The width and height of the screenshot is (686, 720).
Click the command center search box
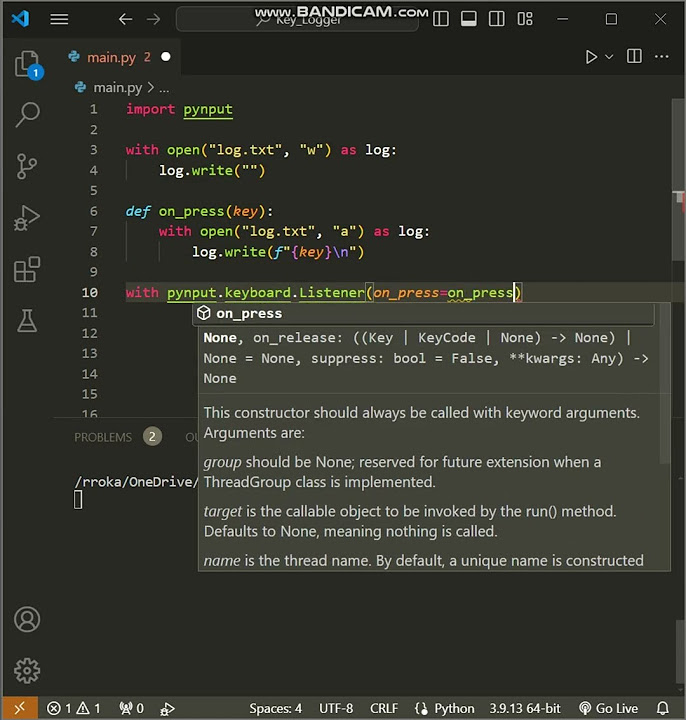tap(297, 19)
